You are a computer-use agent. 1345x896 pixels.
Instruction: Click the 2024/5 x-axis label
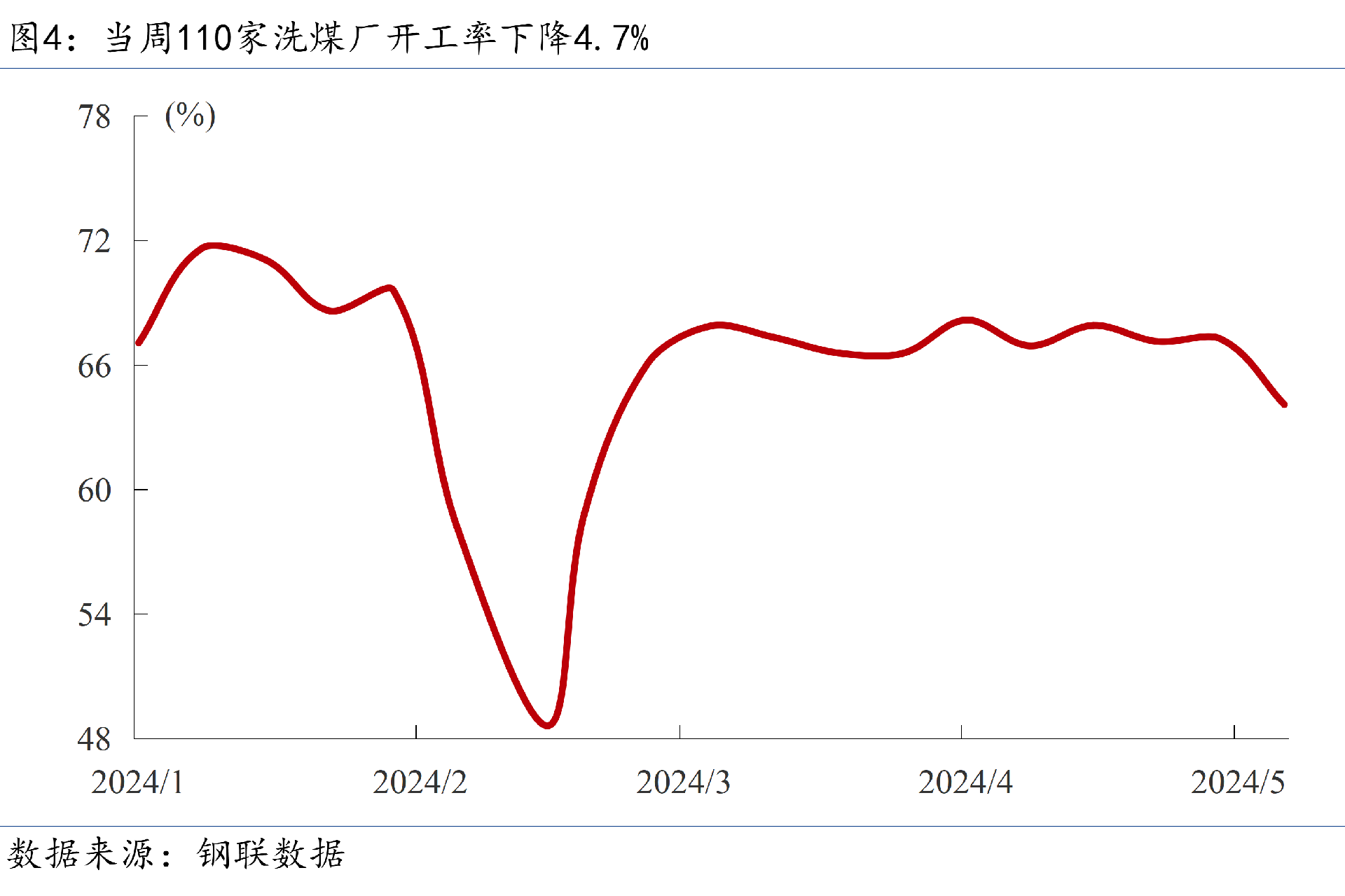click(1238, 782)
